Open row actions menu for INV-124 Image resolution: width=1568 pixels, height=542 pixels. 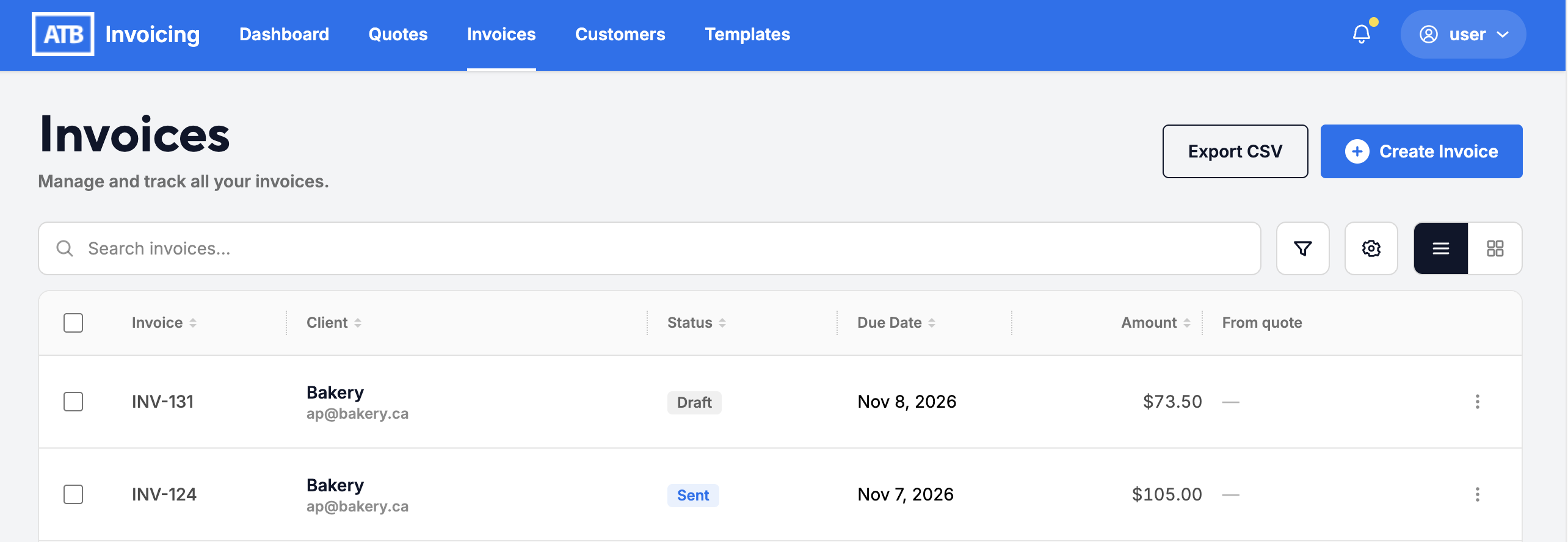coord(1477,494)
